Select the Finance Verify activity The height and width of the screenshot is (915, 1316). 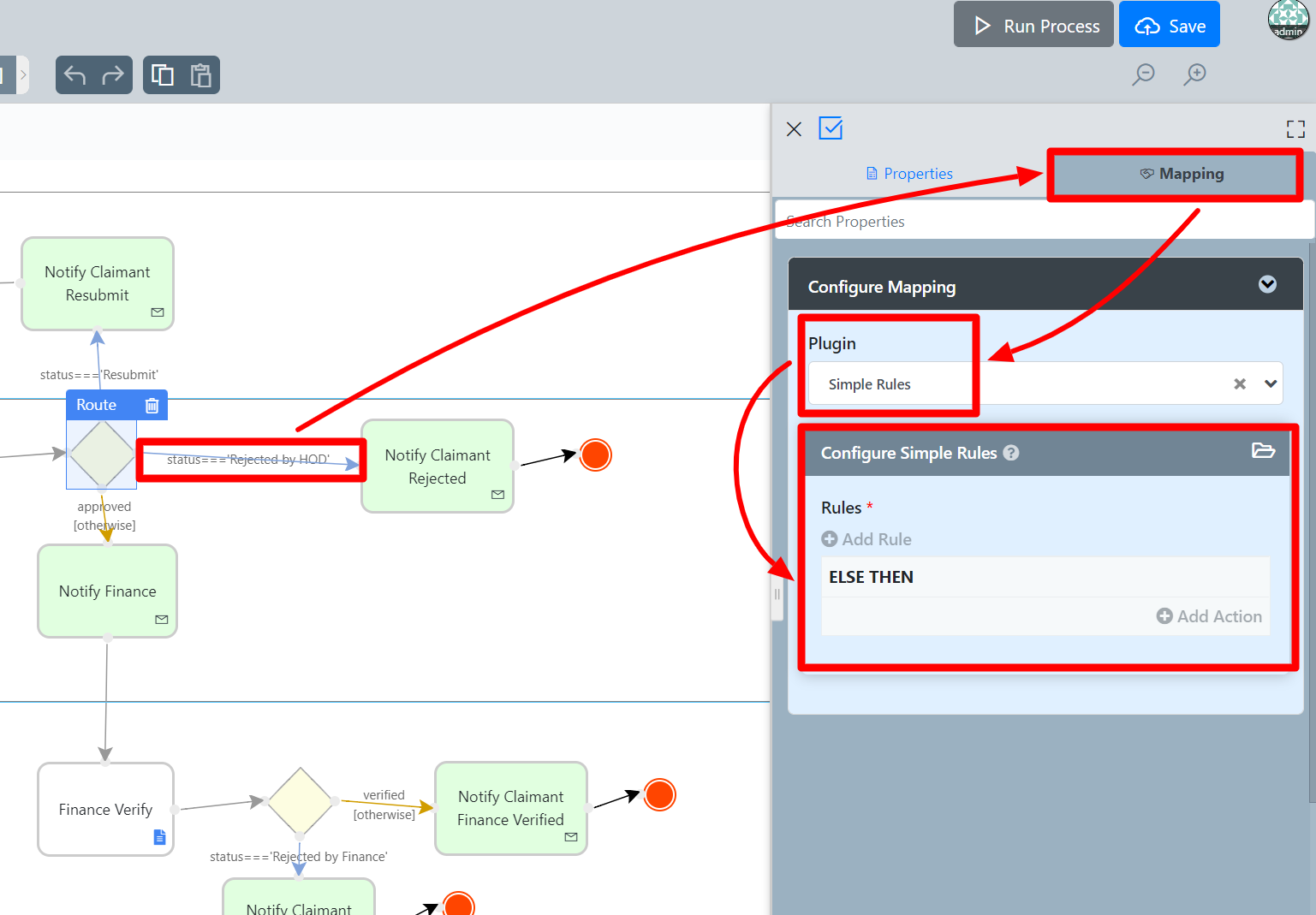click(x=105, y=810)
